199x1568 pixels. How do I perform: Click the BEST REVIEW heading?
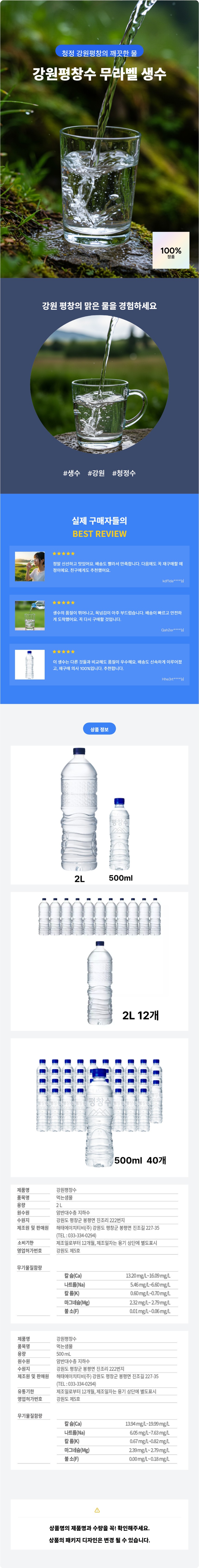pyautogui.click(x=99, y=534)
